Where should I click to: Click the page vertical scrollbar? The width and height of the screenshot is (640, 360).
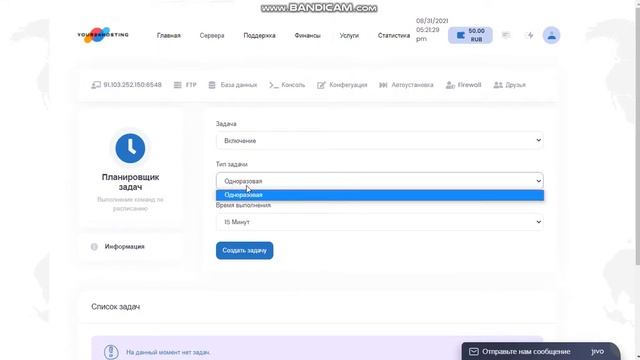click(x=637, y=135)
